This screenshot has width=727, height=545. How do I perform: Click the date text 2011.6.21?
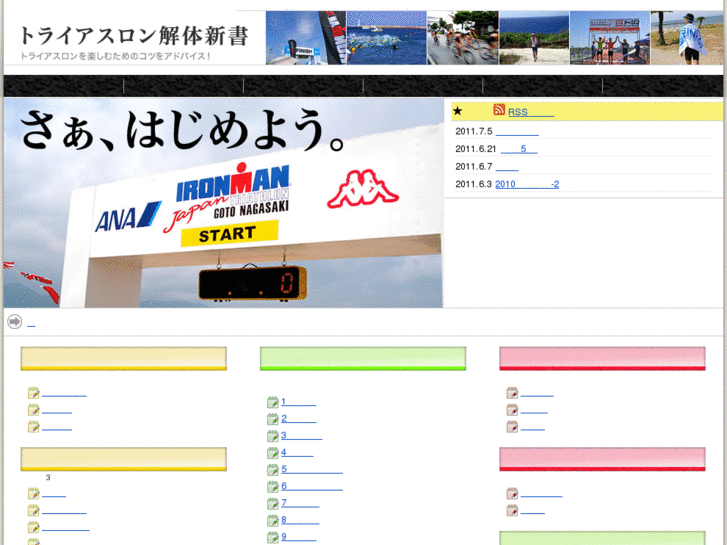[x=476, y=149]
